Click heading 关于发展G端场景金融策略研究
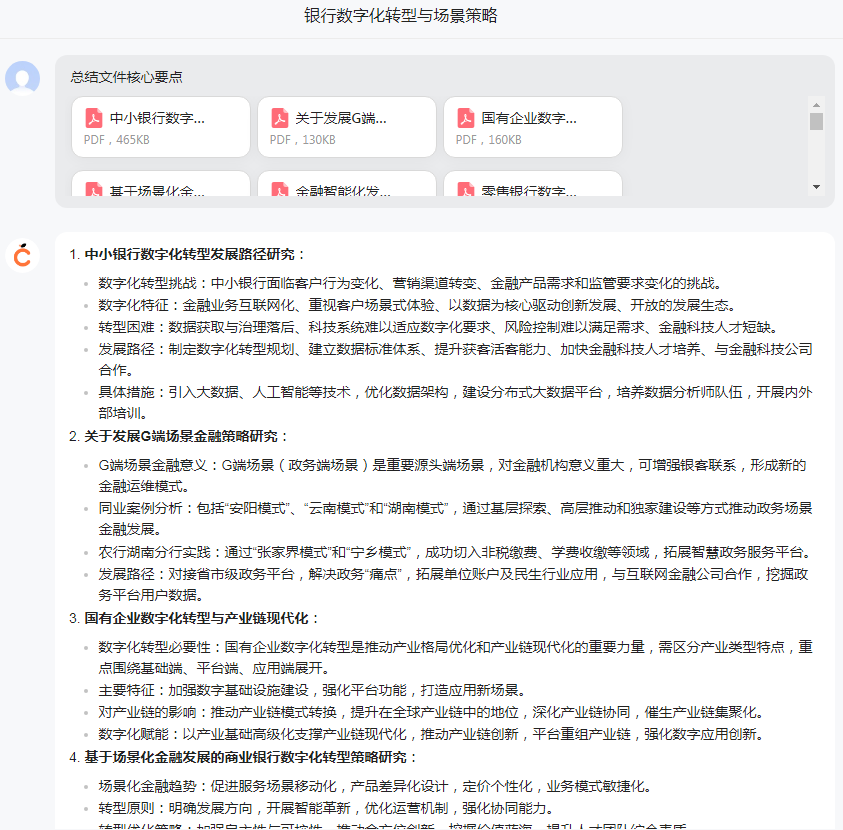Image resolution: width=843 pixels, height=830 pixels. [x=187, y=436]
